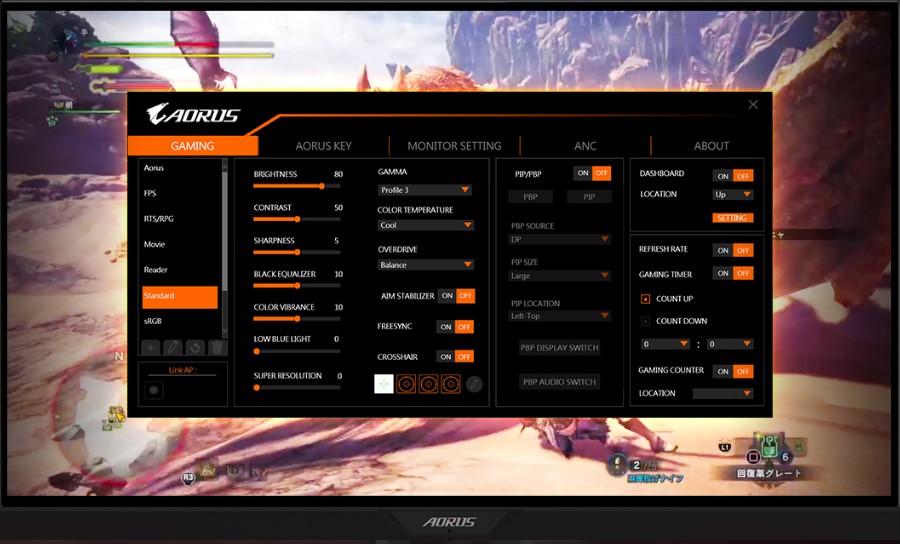Open the AORUS Key tab
Image resolution: width=900 pixels, height=544 pixels.
pos(323,146)
